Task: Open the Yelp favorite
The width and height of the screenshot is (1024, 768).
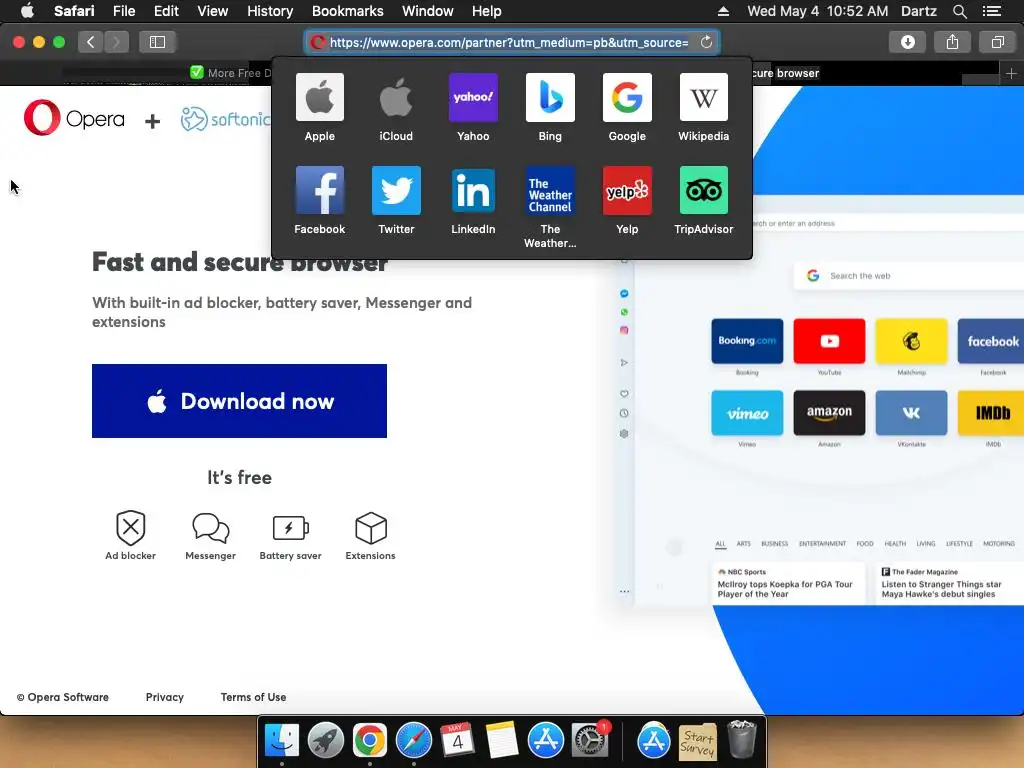Action: coord(627,200)
